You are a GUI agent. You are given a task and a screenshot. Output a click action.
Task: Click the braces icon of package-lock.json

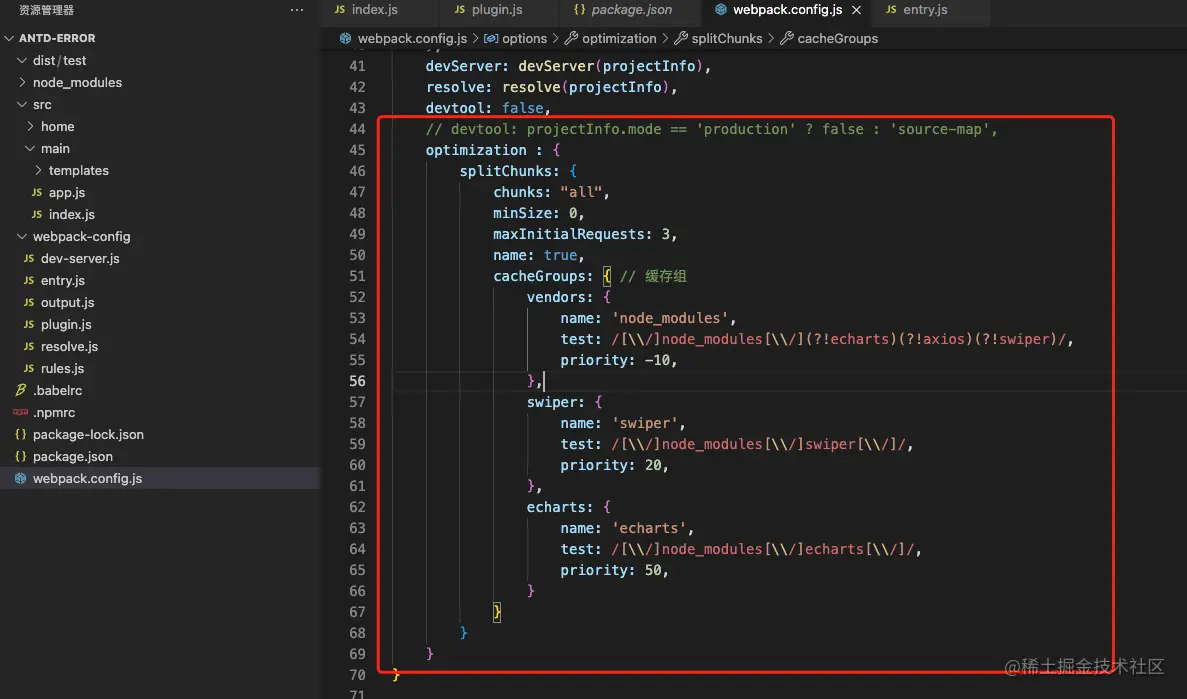[x=20, y=434]
